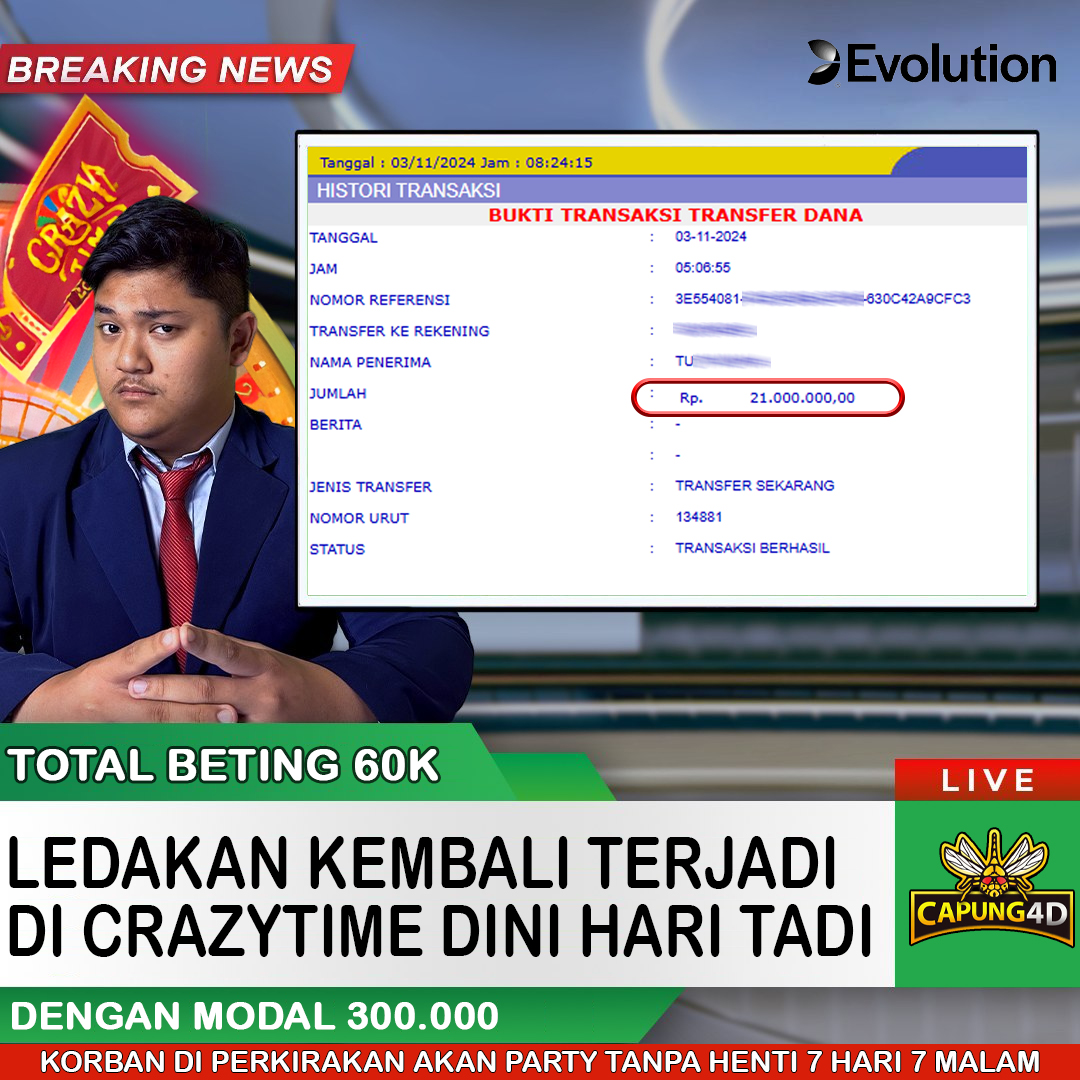
Task: Click the red-circled Rp. 21.000.000,00 amount
Action: (767, 397)
